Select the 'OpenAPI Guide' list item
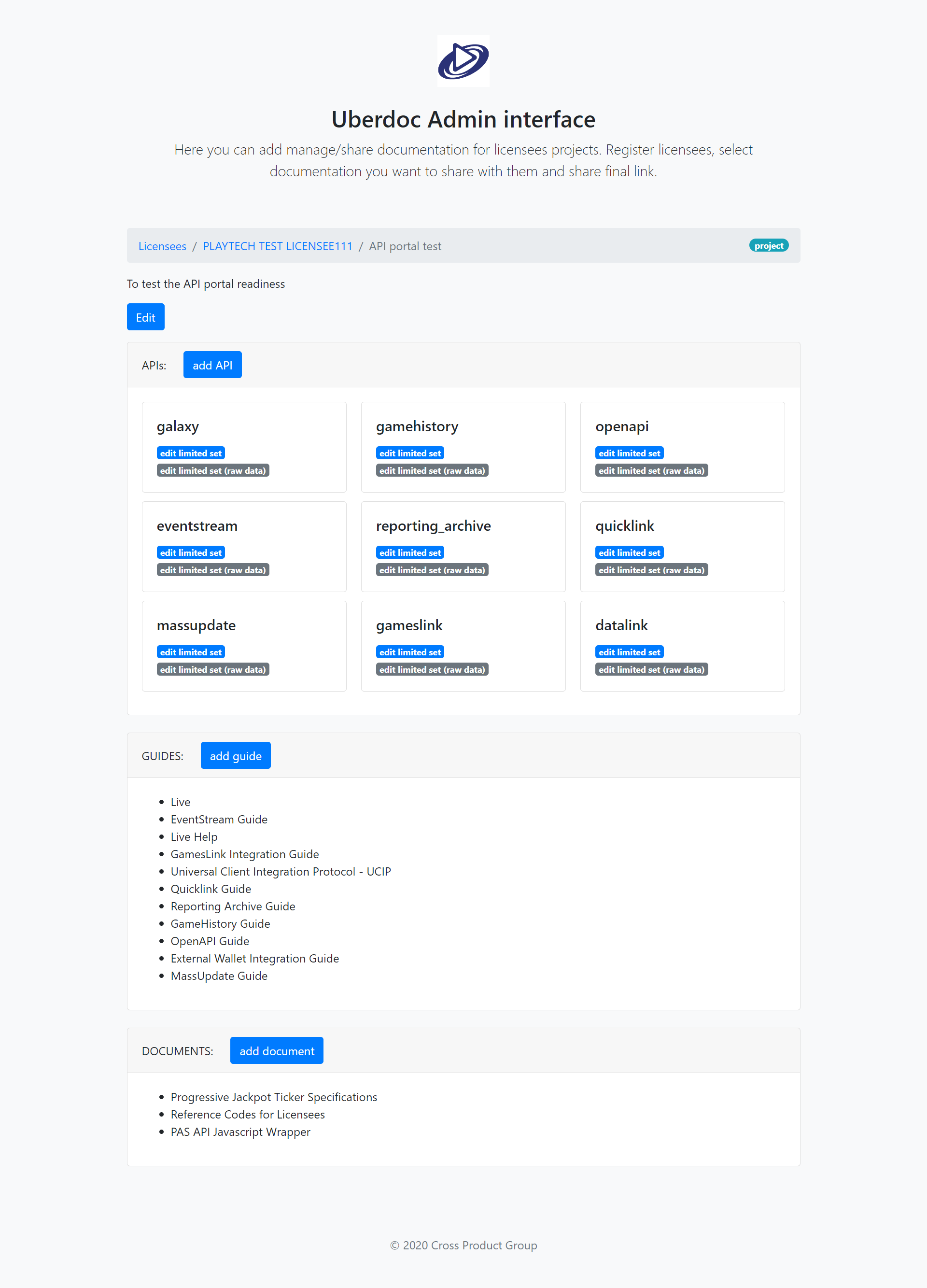Image resolution: width=927 pixels, height=1288 pixels. 210,941
